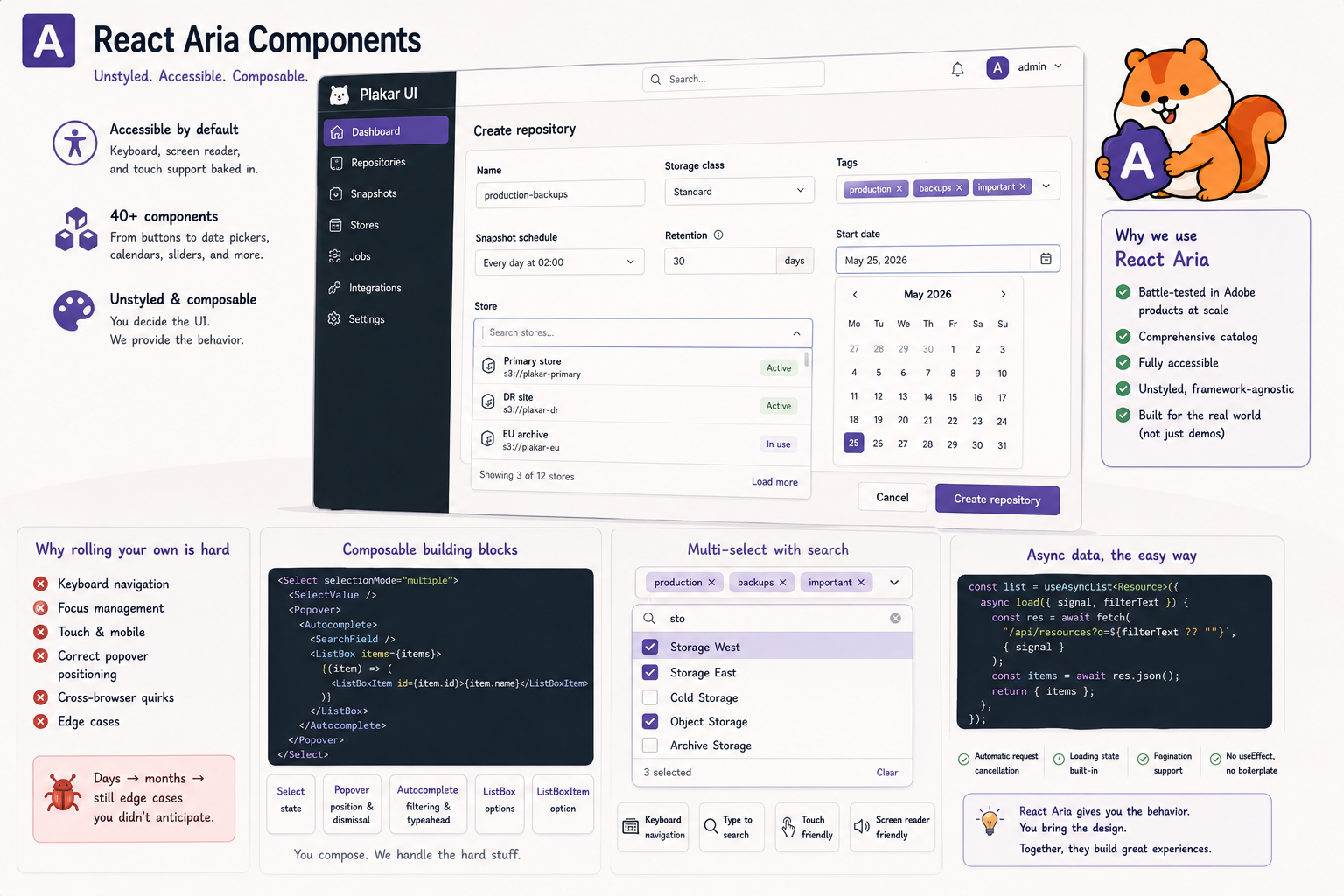Click the stores list scrollbar
This screenshot has width=1344, height=896.
(x=807, y=360)
